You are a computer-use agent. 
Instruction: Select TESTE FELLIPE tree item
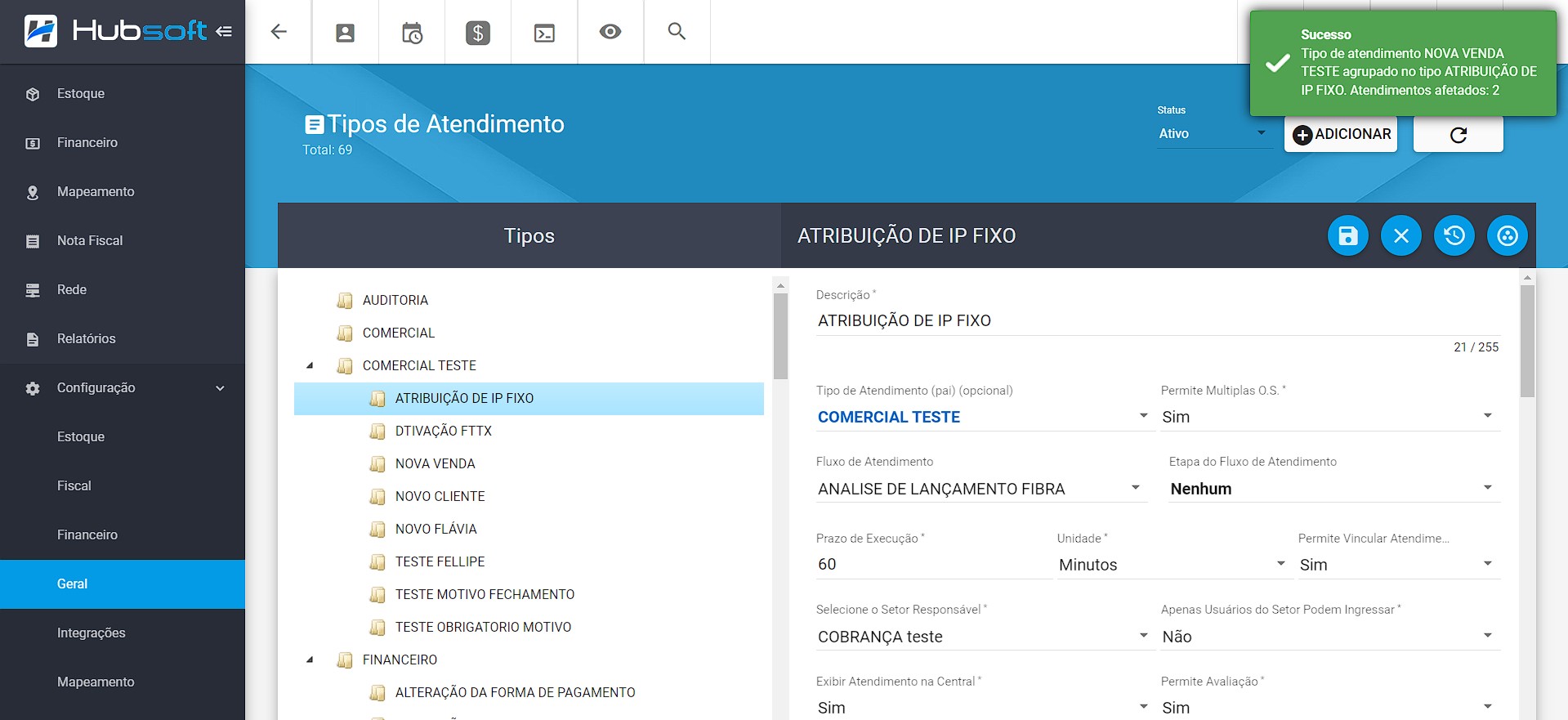coord(440,561)
